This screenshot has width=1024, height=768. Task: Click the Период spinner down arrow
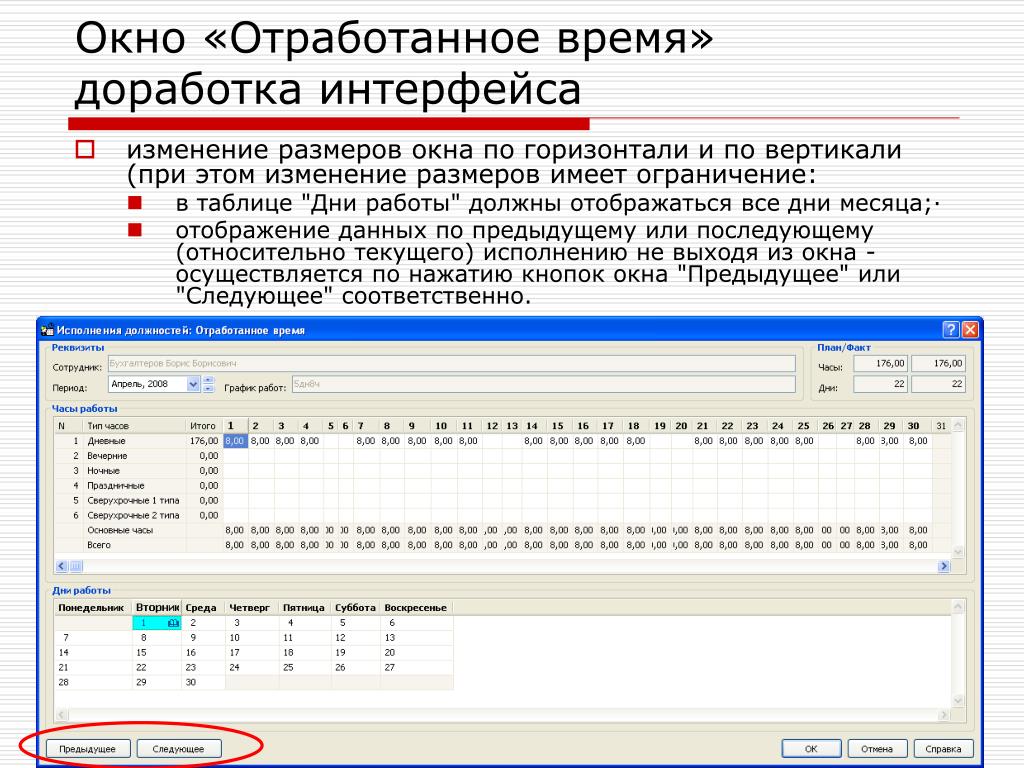tap(208, 389)
